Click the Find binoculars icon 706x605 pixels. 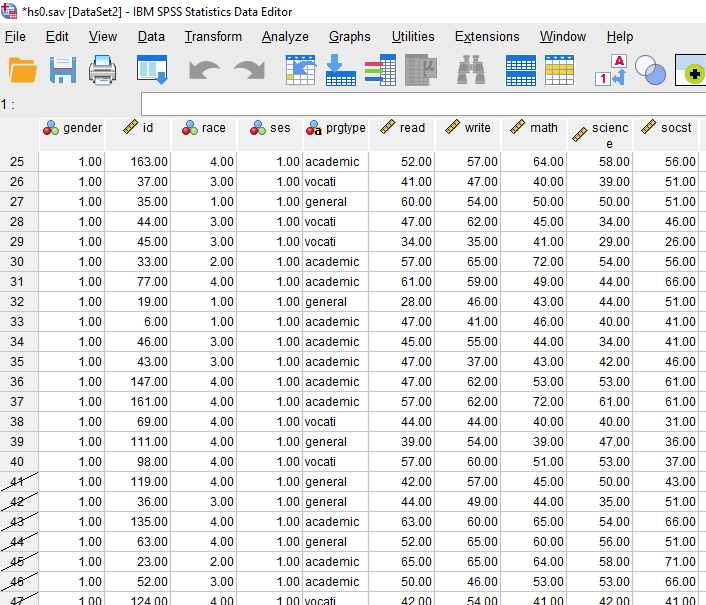pos(471,70)
